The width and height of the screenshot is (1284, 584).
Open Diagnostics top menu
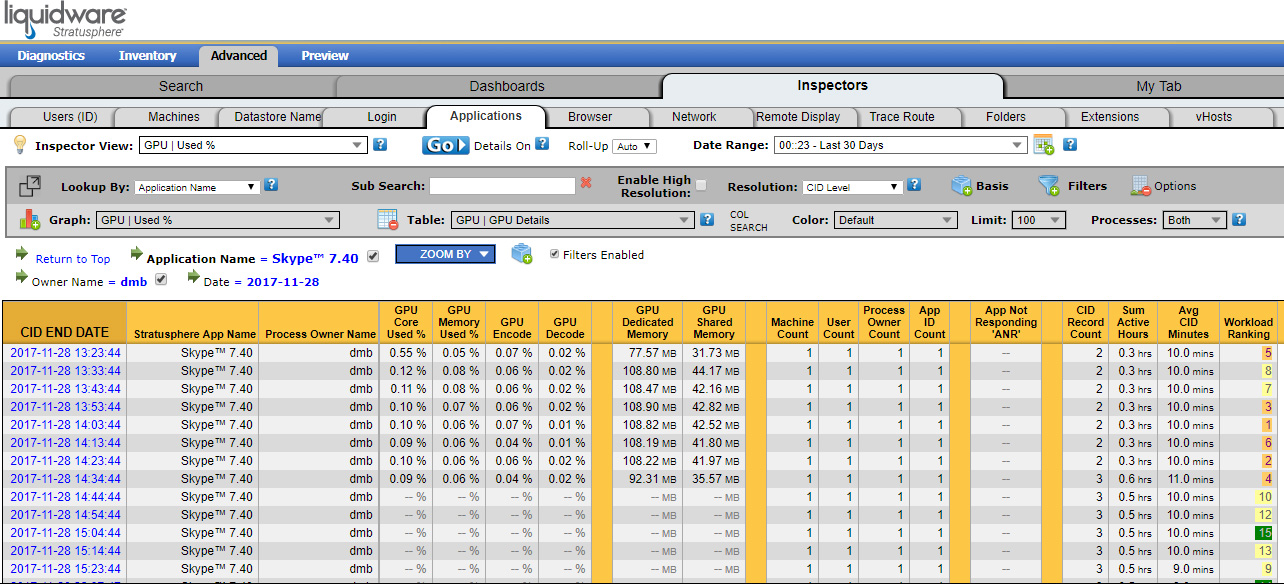[51, 56]
